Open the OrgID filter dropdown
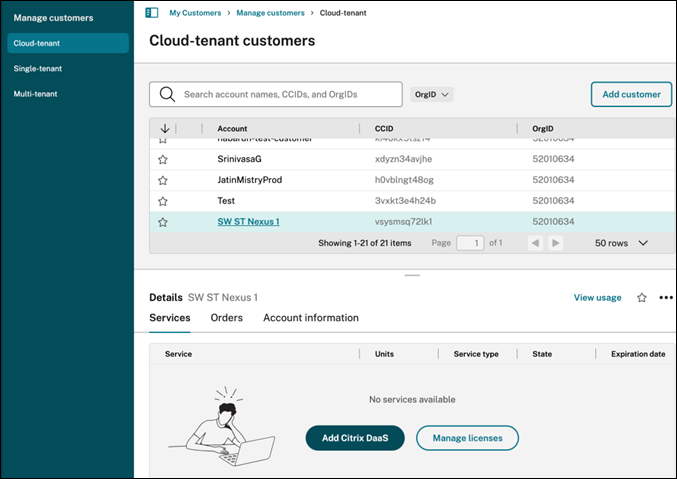677x479 pixels. click(x=432, y=94)
